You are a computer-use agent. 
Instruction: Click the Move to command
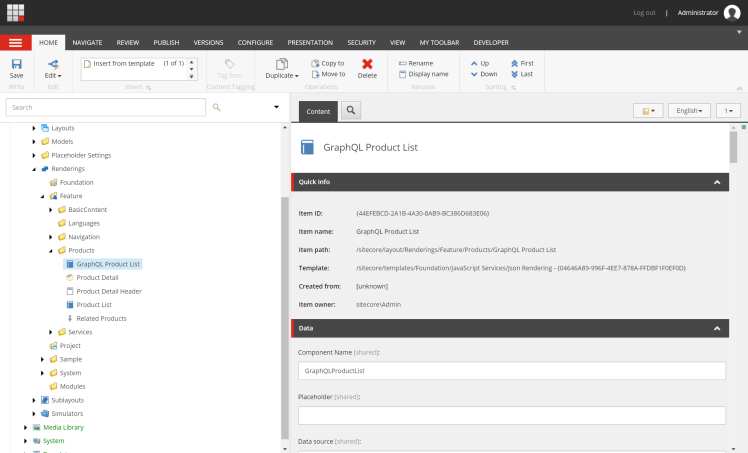(327, 74)
